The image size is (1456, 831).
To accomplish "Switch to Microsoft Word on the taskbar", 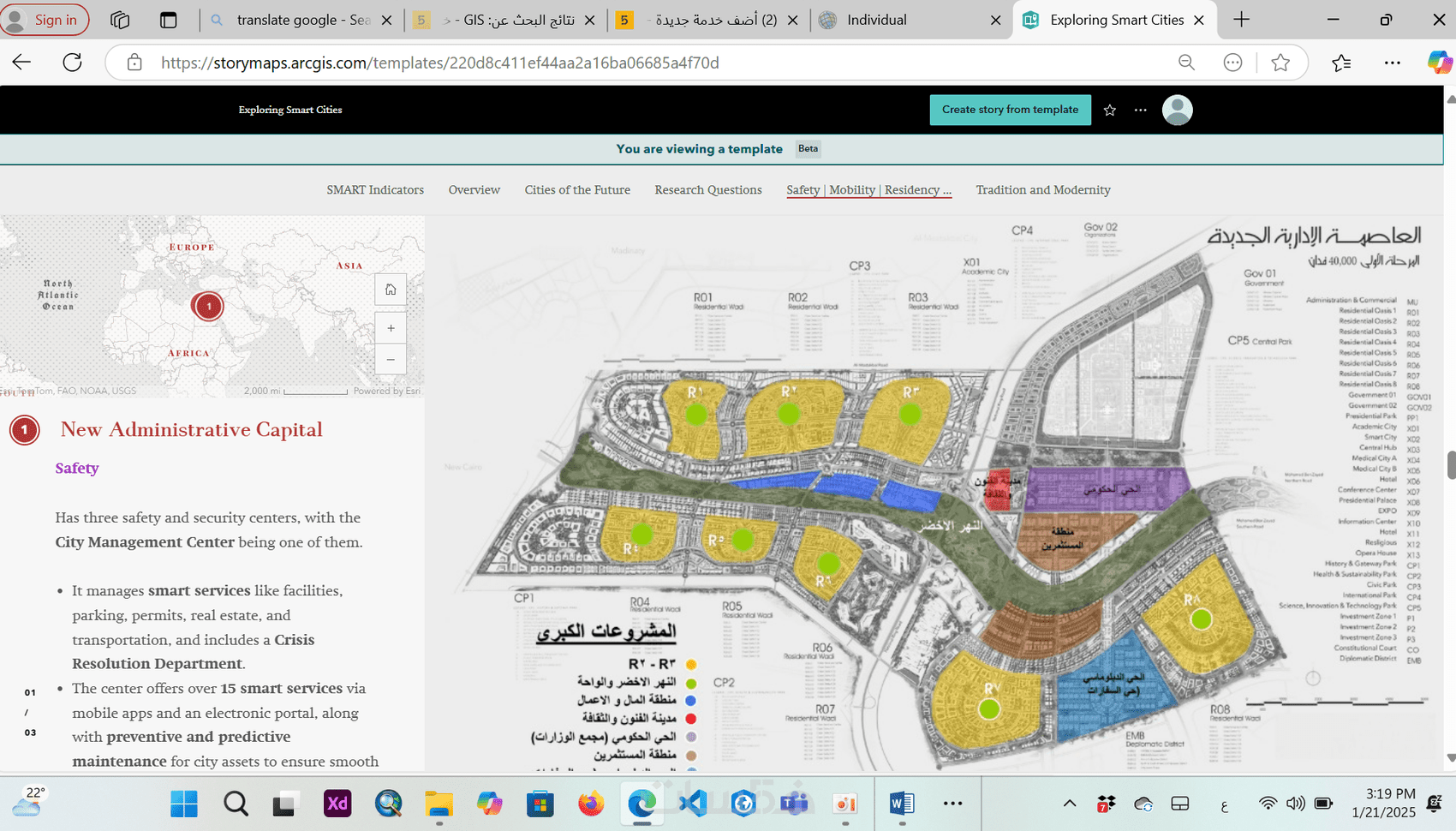I will (x=901, y=804).
